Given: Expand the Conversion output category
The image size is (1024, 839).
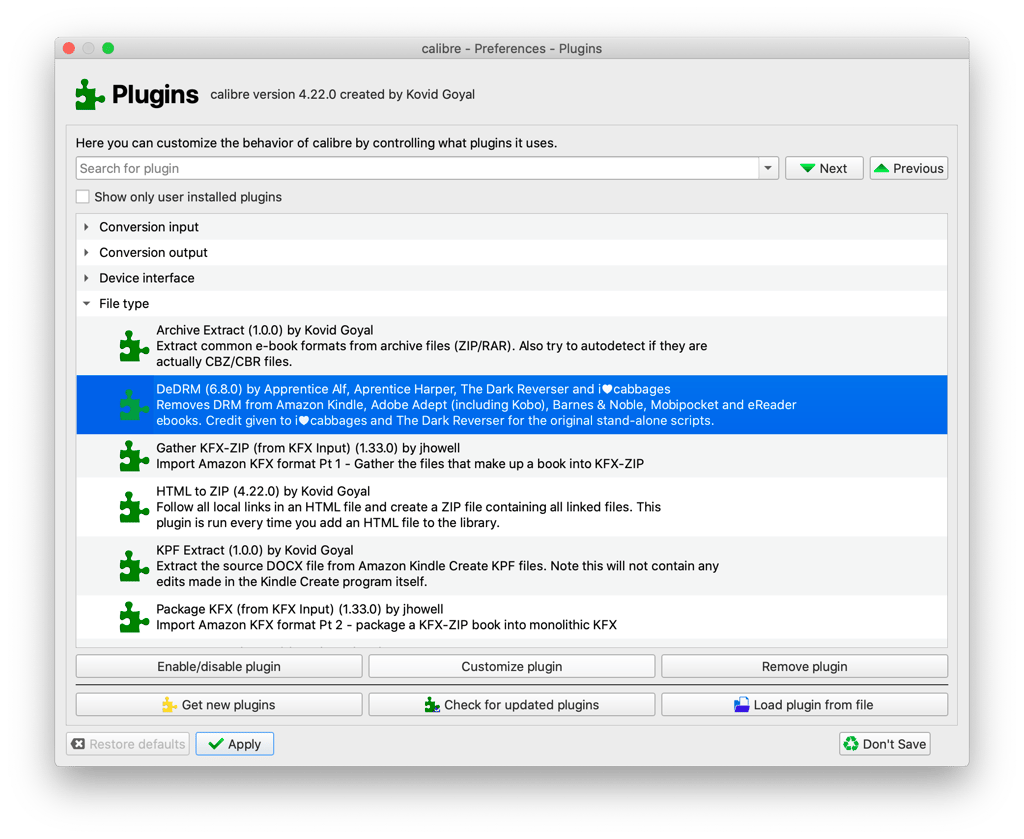Looking at the screenshot, I should click(87, 253).
